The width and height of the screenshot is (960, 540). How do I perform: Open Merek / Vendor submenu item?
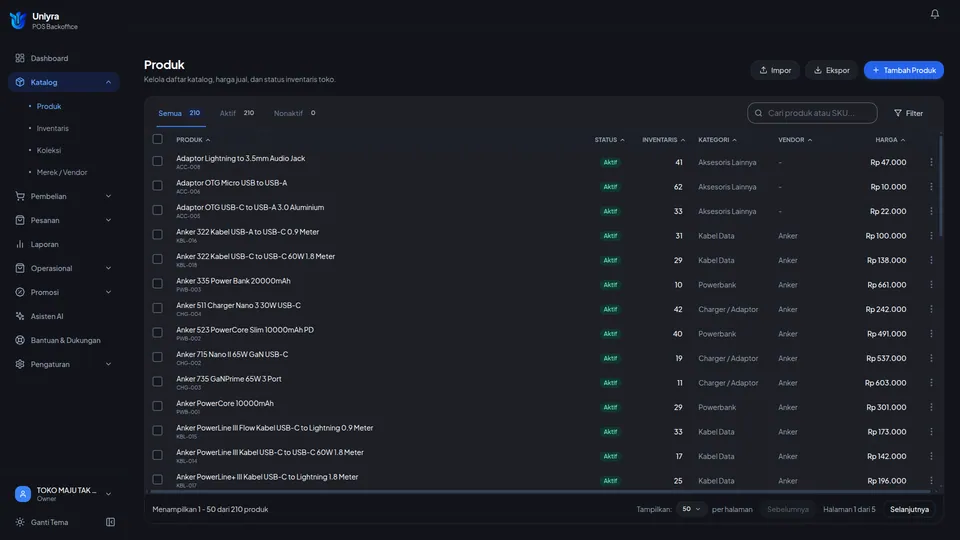(62, 173)
